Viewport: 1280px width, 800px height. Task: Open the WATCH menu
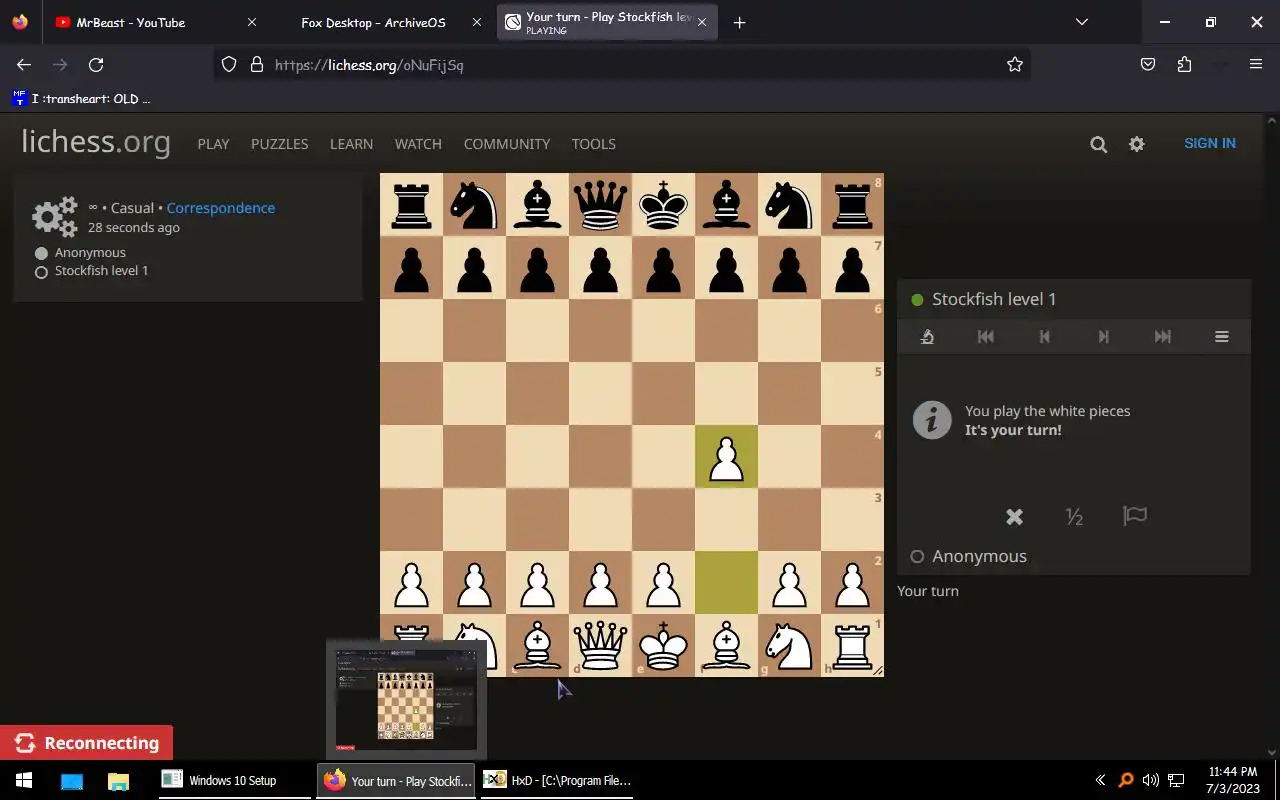tap(418, 144)
